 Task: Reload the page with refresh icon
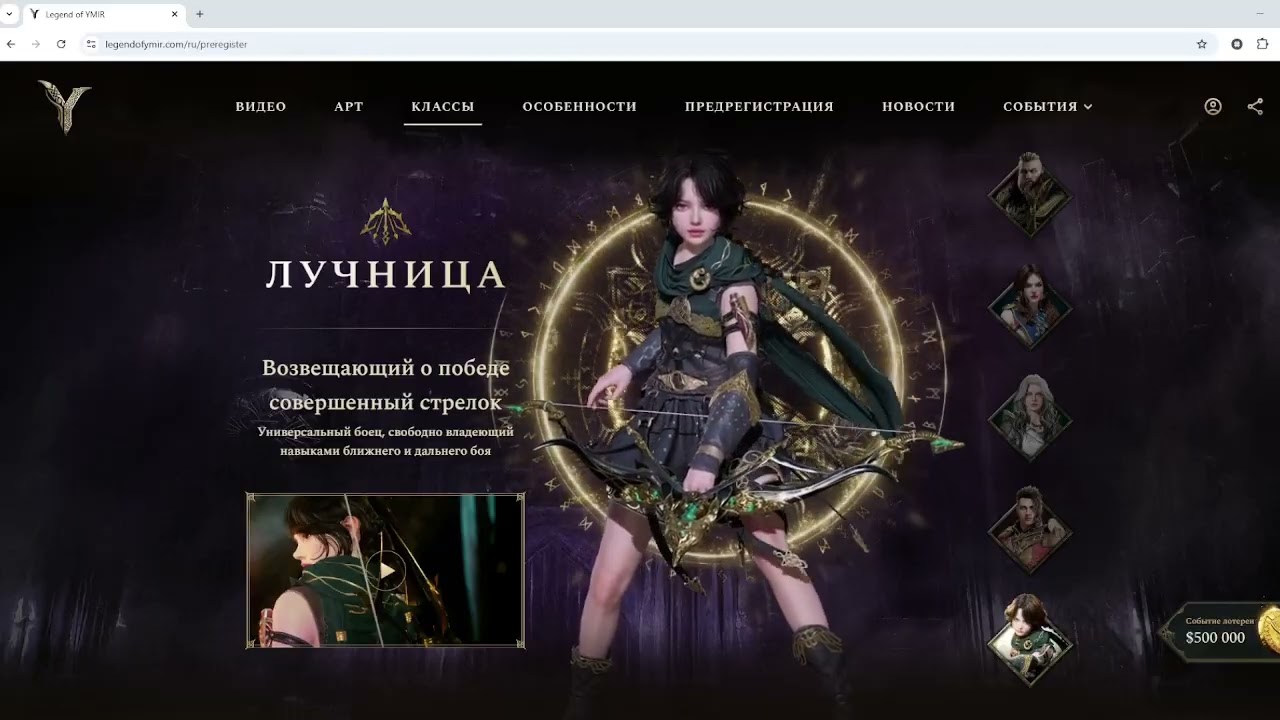click(x=61, y=44)
